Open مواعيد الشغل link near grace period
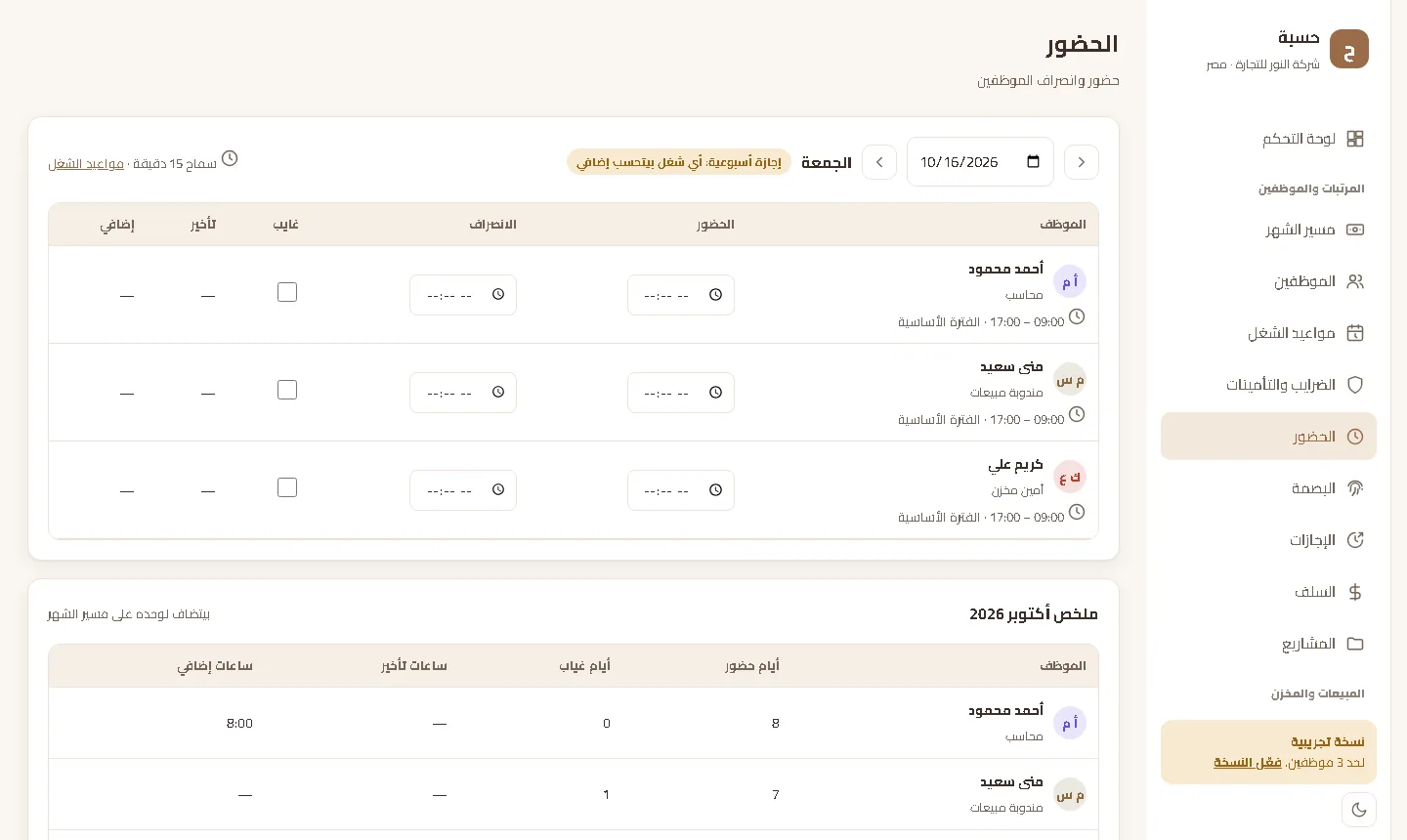The width and height of the screenshot is (1407, 840). [x=86, y=164]
